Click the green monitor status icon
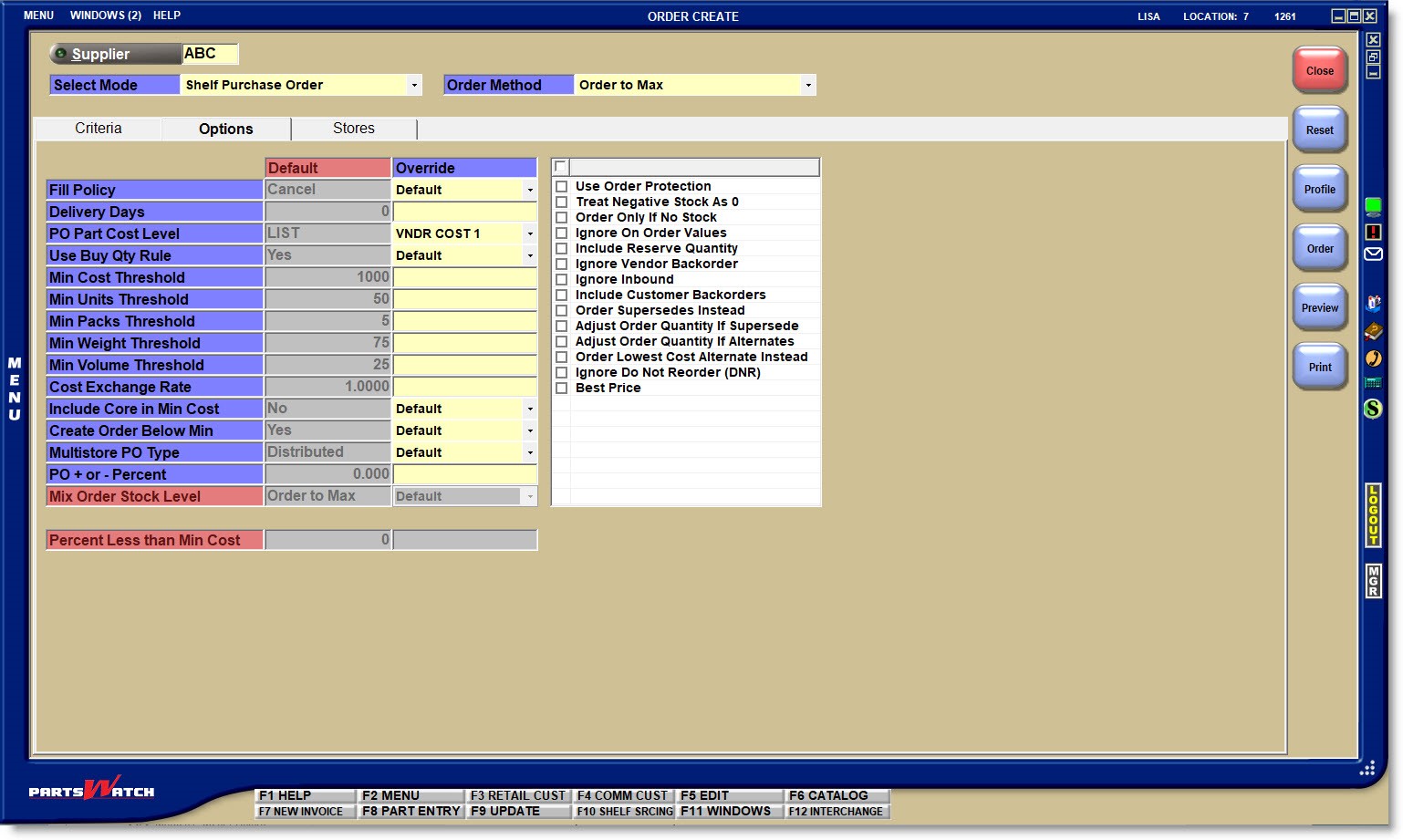Viewport: 1403px width, 840px height. [1373, 207]
